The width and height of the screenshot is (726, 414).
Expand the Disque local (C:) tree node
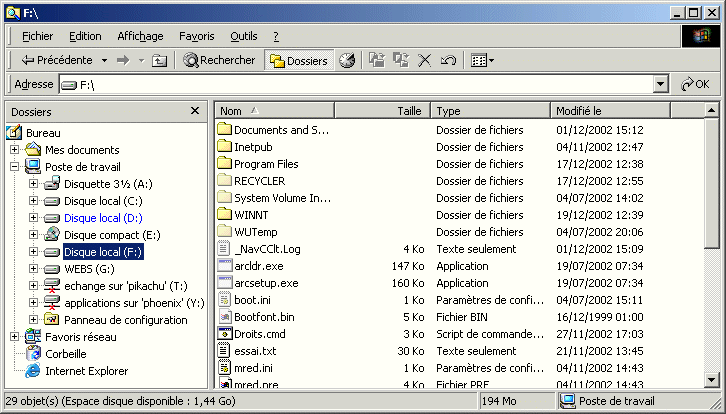click(34, 201)
